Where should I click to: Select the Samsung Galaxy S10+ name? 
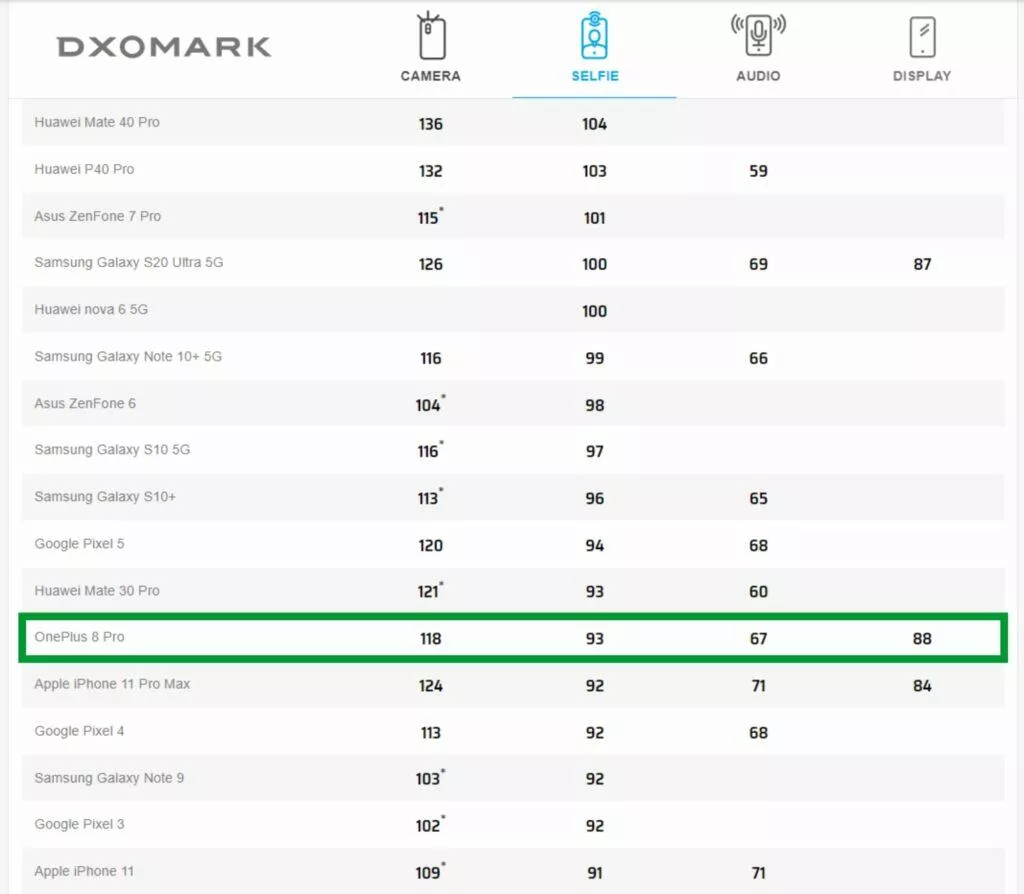[105, 497]
